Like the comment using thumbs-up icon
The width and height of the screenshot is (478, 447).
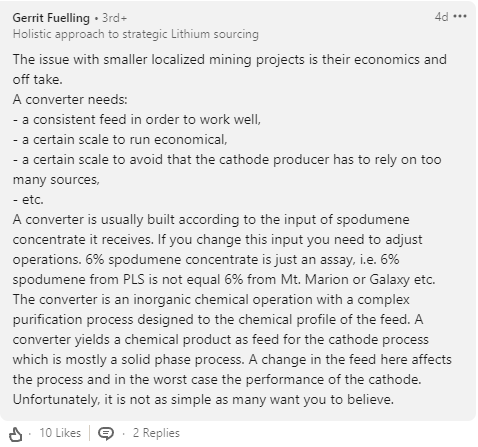tap(15, 434)
